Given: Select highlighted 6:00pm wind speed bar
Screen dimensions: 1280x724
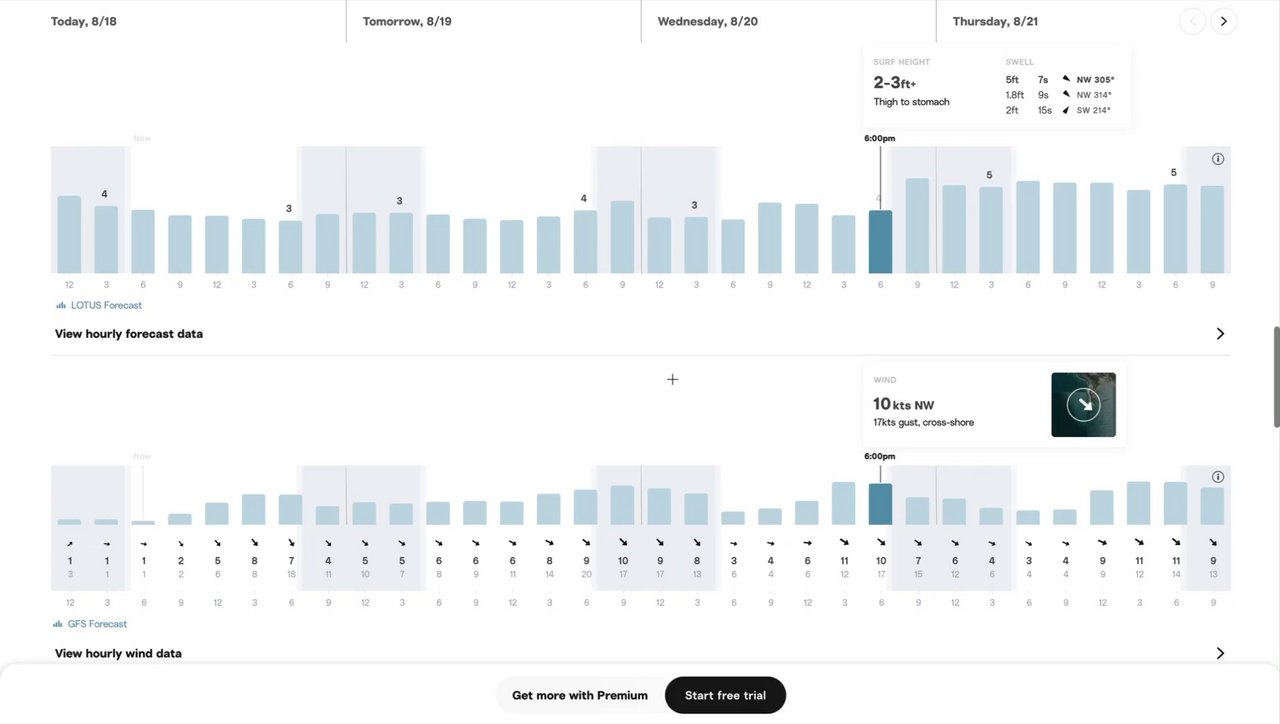Looking at the screenshot, I should tap(880, 504).
